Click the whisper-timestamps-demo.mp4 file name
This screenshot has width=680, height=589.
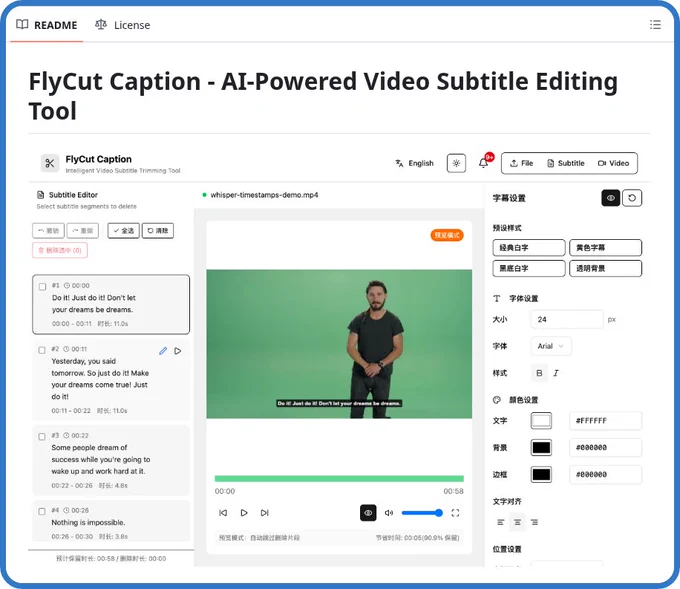pos(264,195)
